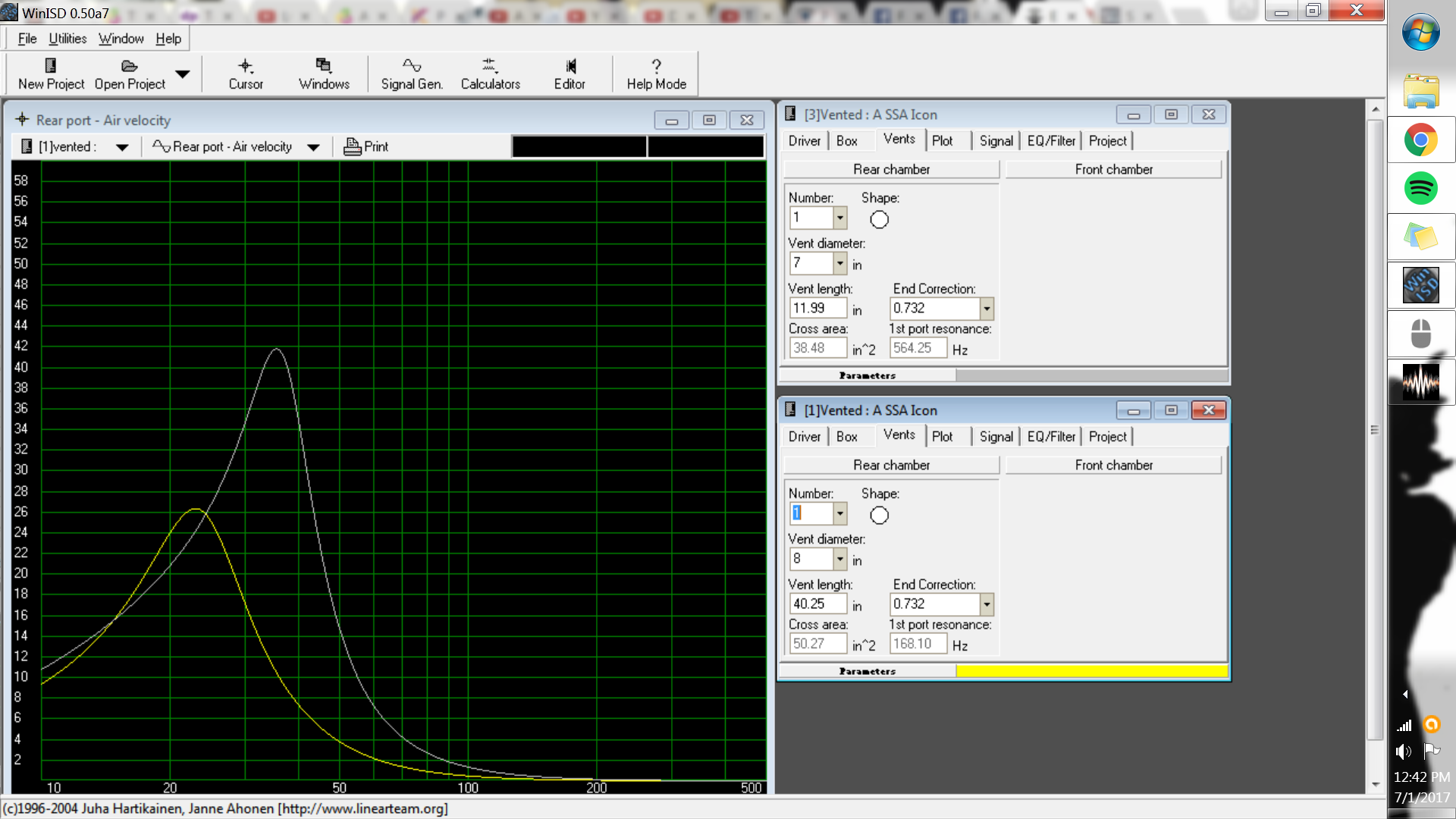Click Vent length field showing 40.25
The height and width of the screenshot is (819, 1456).
(817, 604)
